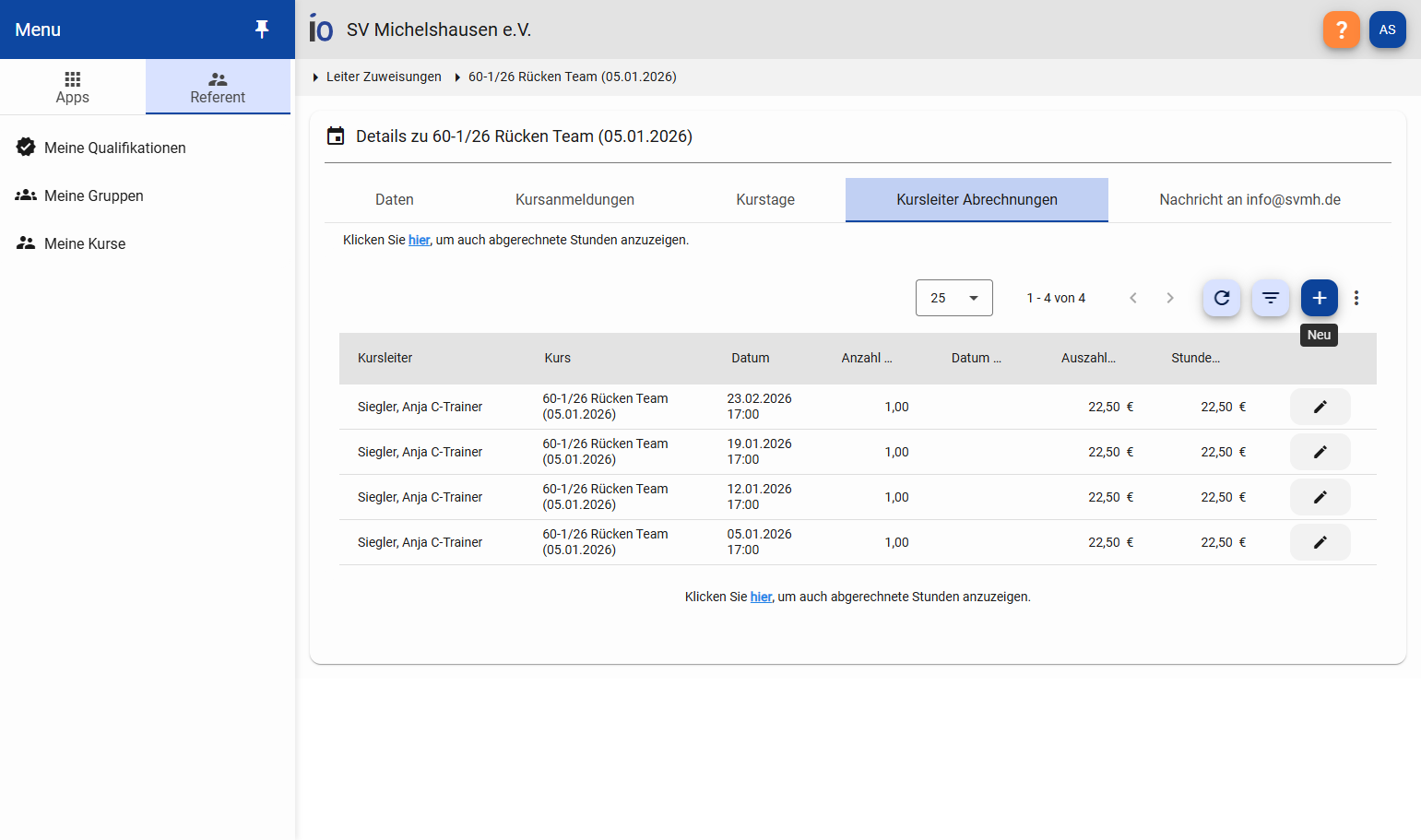The height and width of the screenshot is (840, 1421).
Task: Select the Referent sidebar tab
Action: (x=218, y=88)
